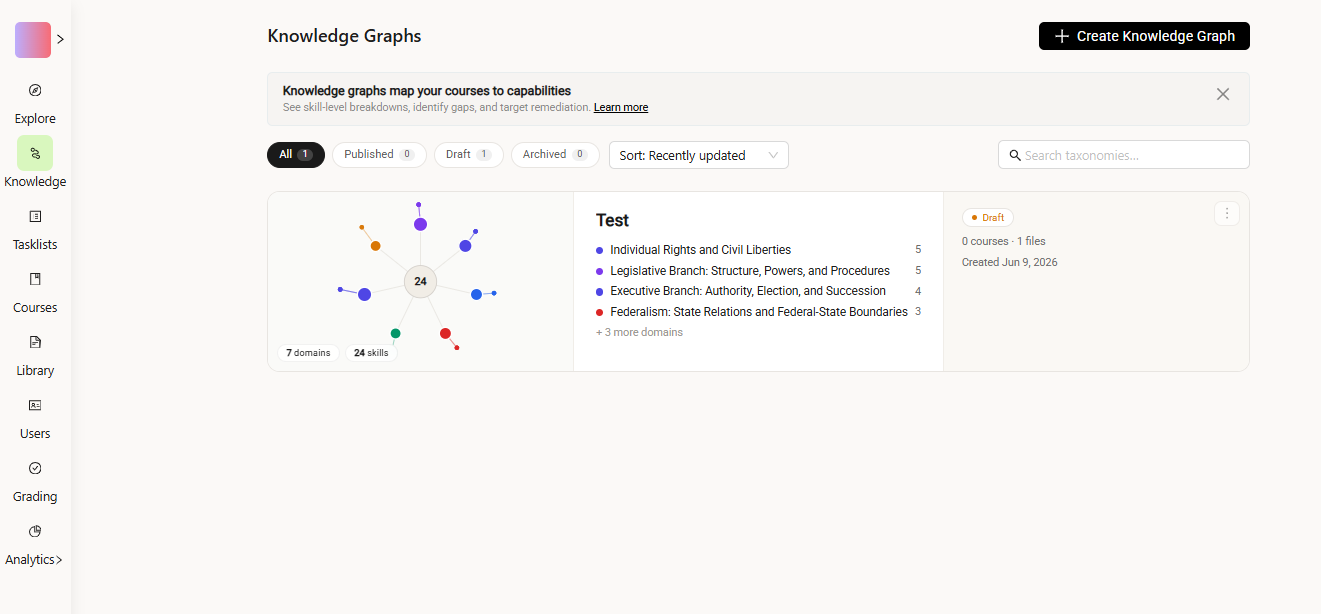Open the Courses book icon
This screenshot has height=614, width=1321.
[x=35, y=279]
